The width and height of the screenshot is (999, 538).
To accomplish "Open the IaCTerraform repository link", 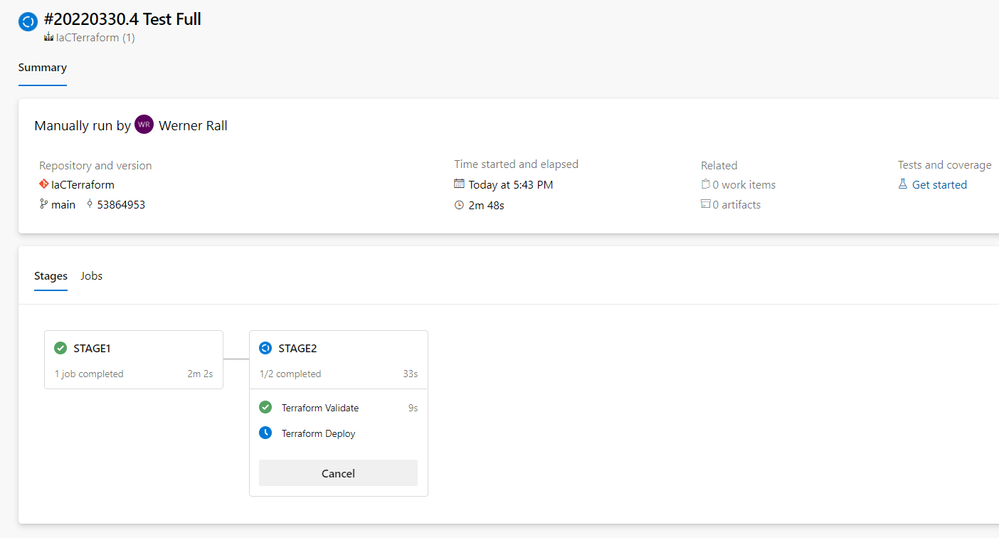I will (83, 185).
